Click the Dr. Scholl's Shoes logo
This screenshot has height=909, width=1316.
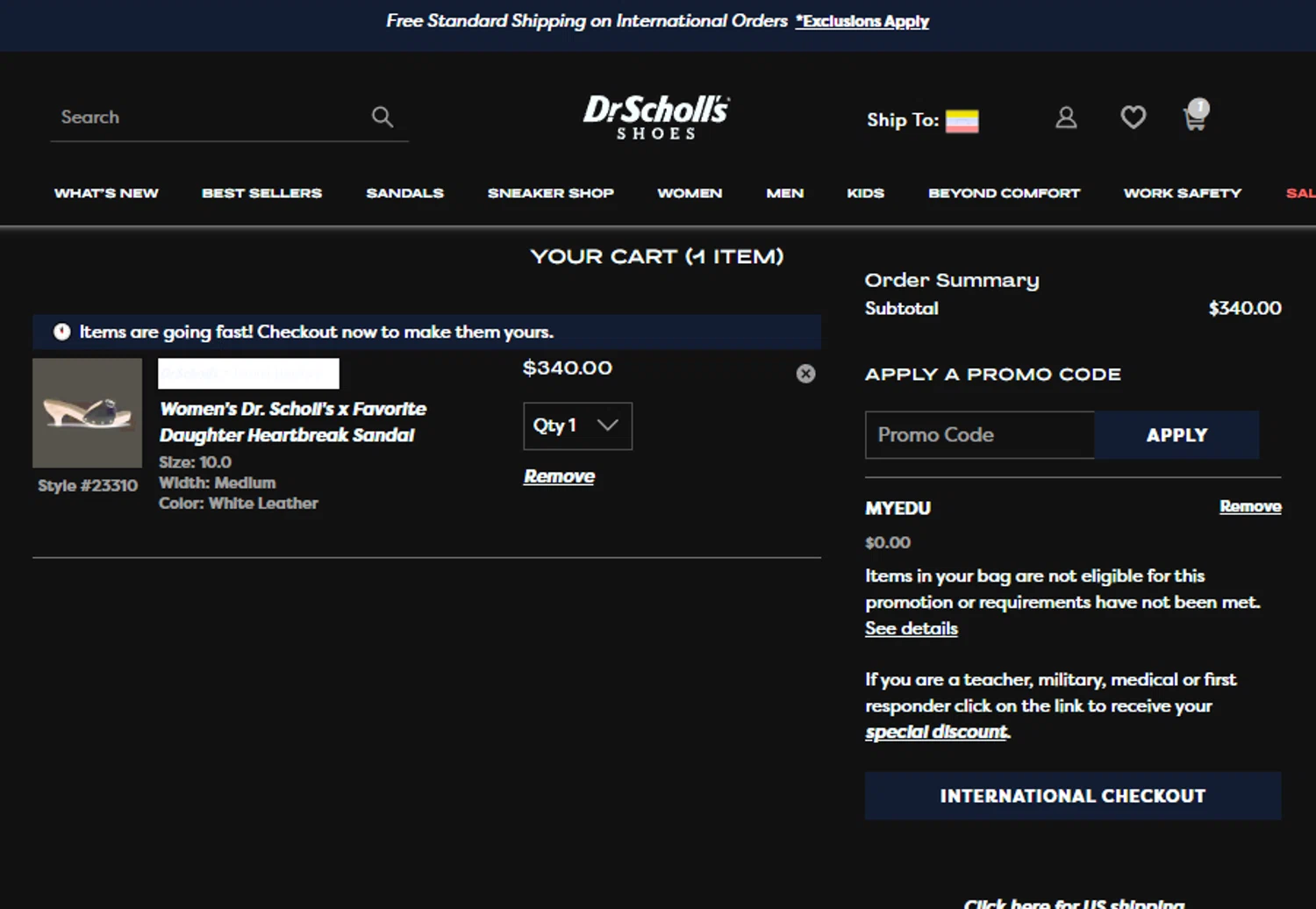click(x=656, y=117)
